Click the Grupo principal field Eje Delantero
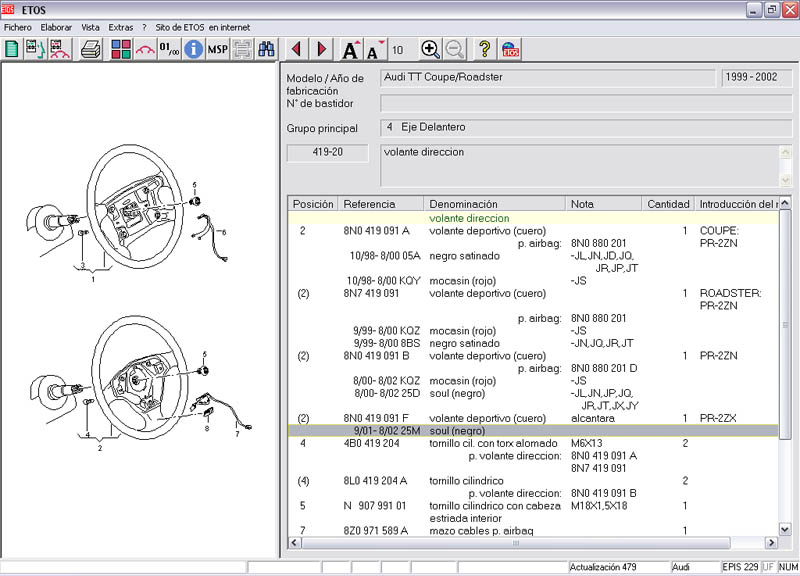The height and width of the screenshot is (576, 800). click(x=586, y=128)
